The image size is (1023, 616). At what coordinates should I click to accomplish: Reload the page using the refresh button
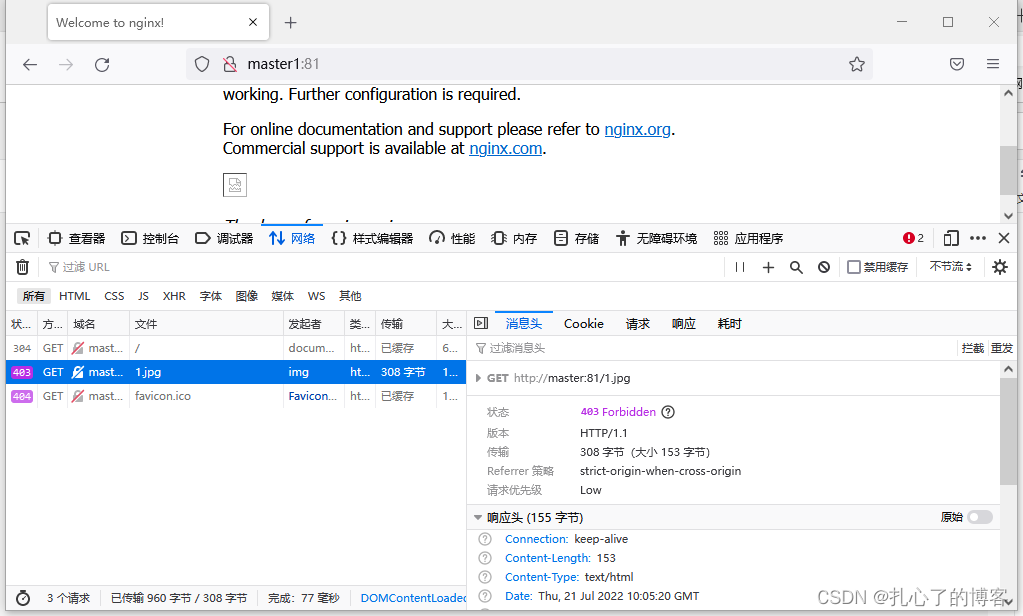click(x=102, y=64)
